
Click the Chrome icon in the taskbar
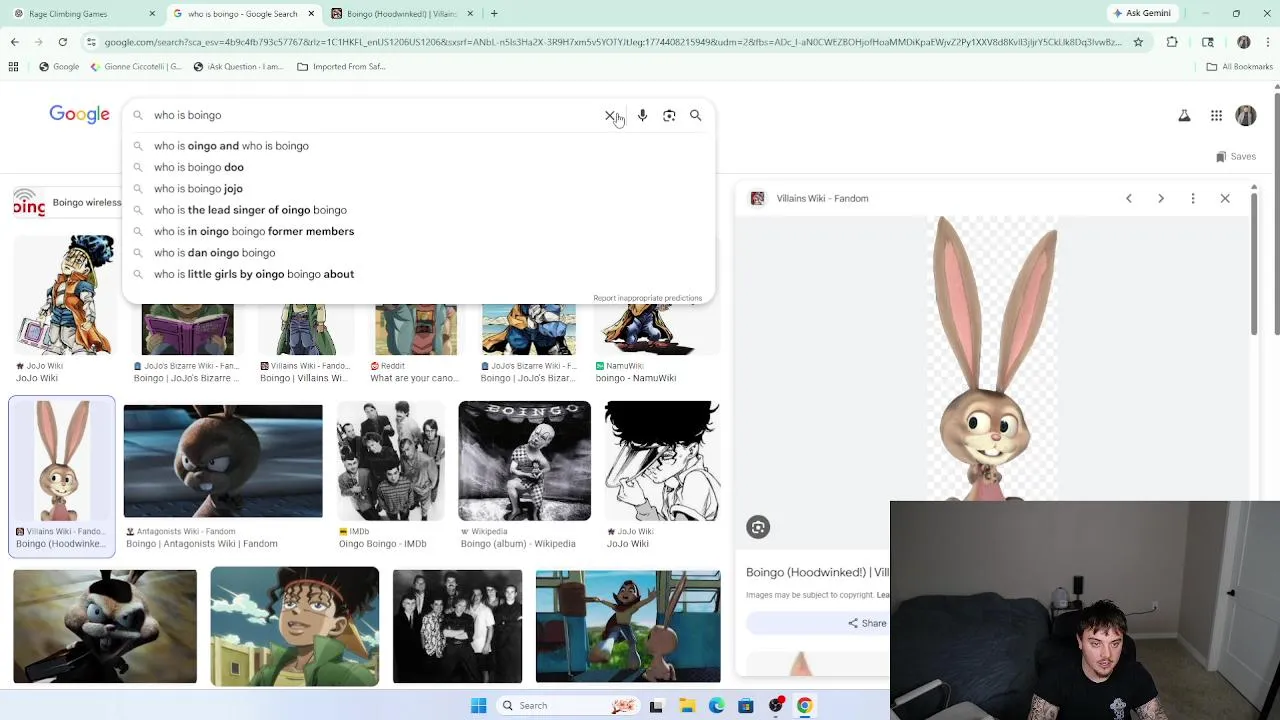pyautogui.click(x=805, y=706)
